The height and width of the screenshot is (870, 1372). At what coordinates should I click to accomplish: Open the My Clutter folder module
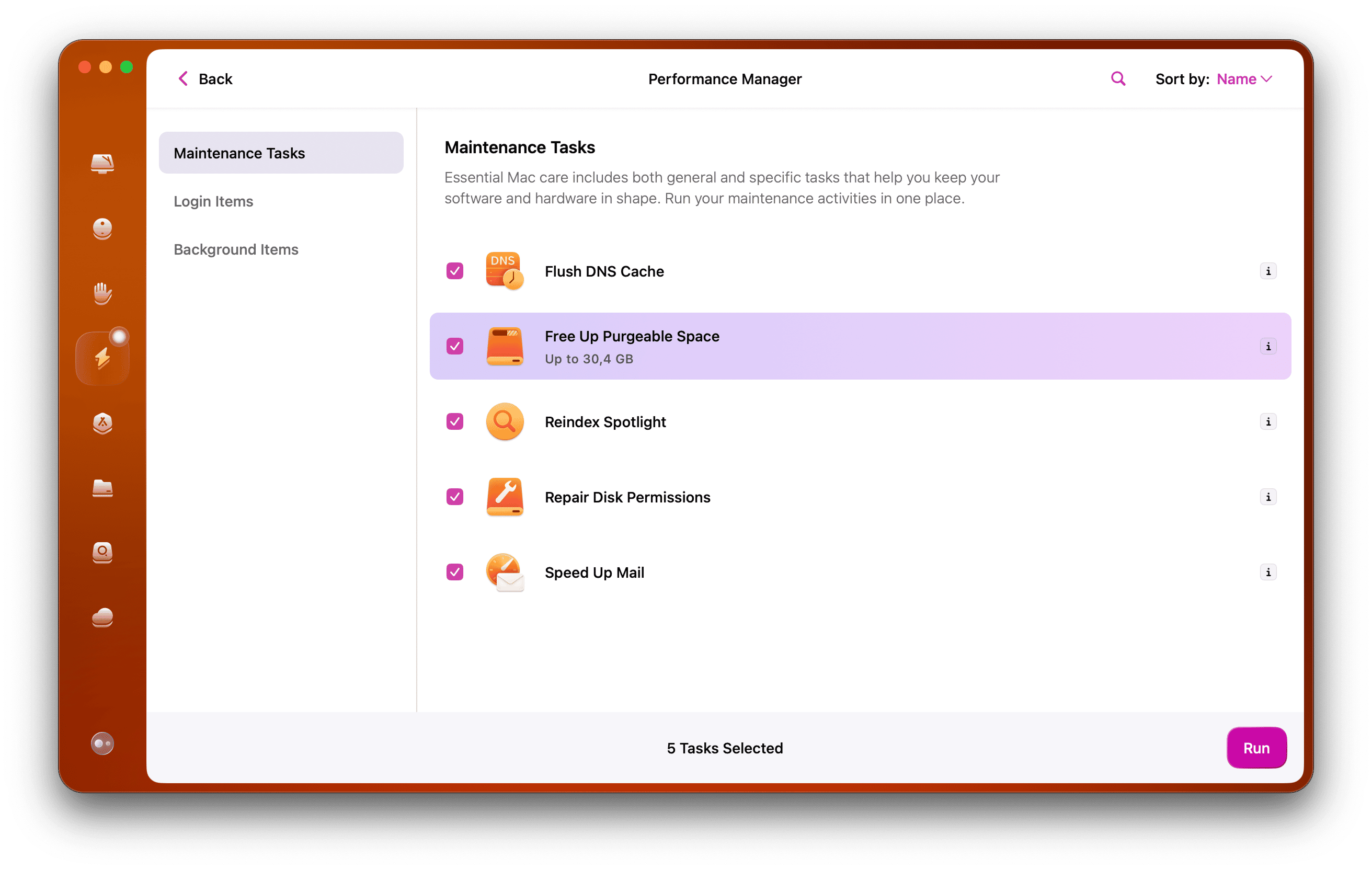102,489
